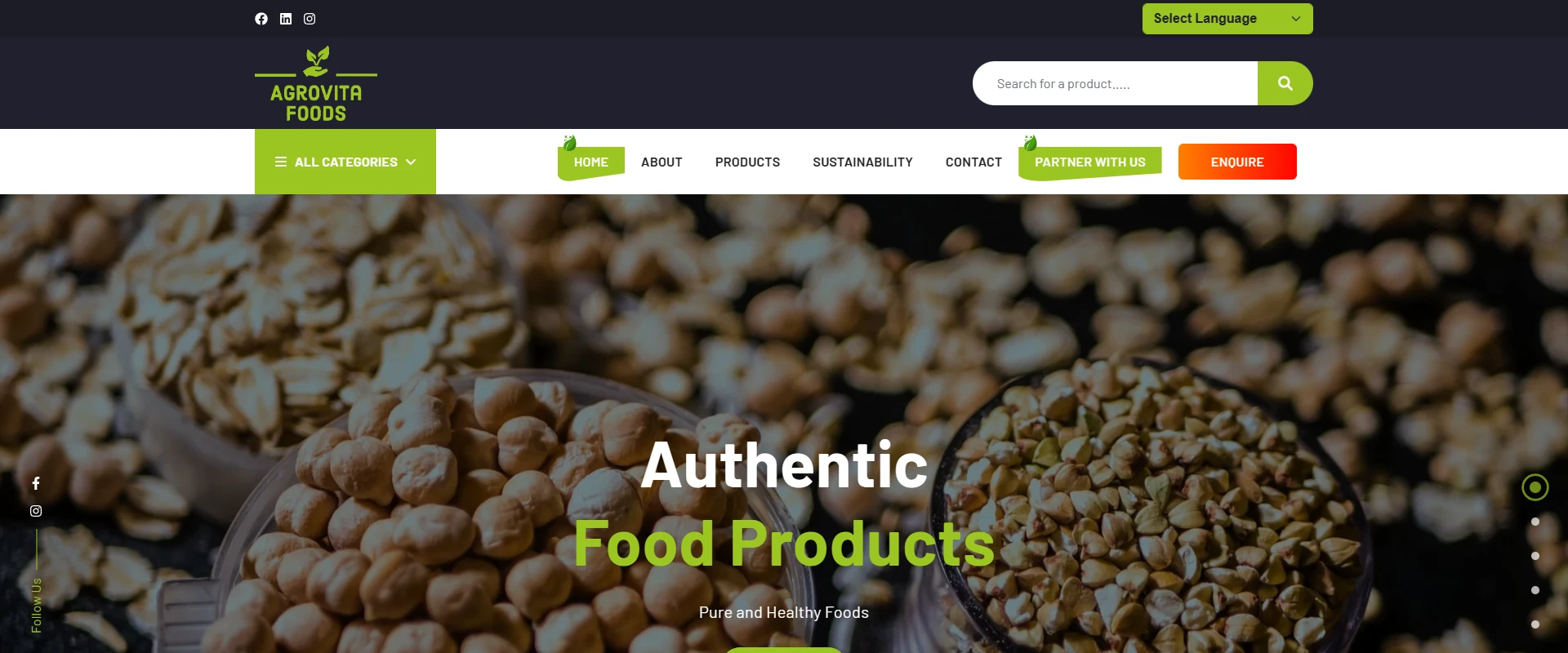
Task: Open Instagram icon above Follow Us
Action: 36,511
